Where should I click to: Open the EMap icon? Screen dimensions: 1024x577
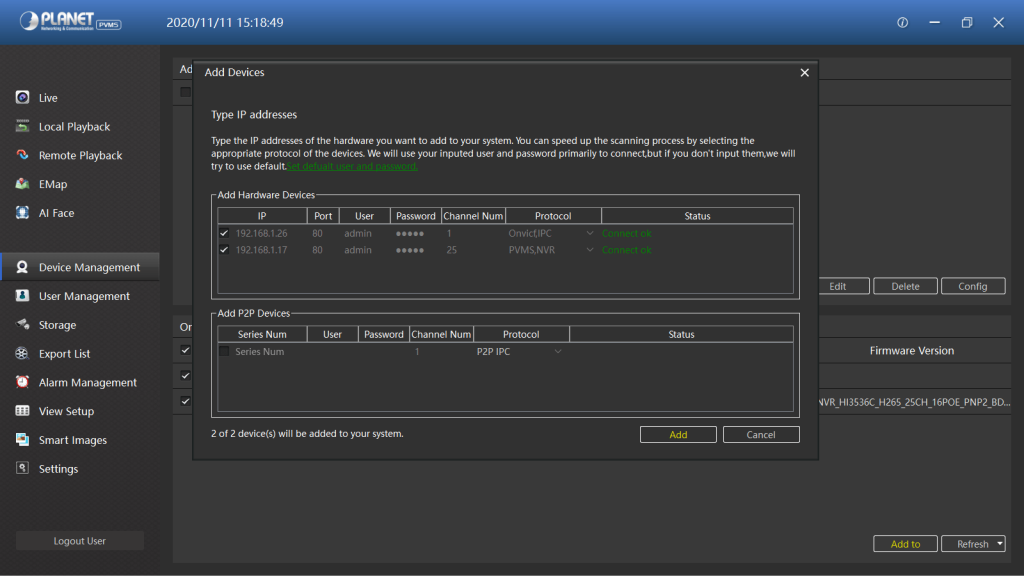click(x=22, y=183)
